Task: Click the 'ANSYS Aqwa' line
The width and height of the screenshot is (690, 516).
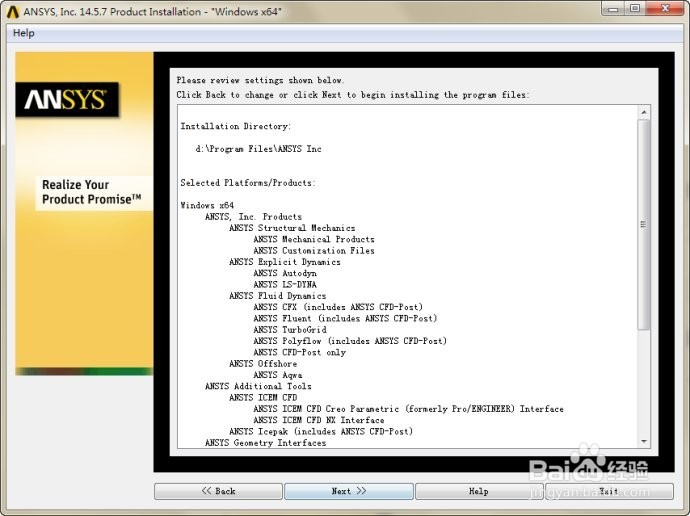Action: (x=278, y=375)
